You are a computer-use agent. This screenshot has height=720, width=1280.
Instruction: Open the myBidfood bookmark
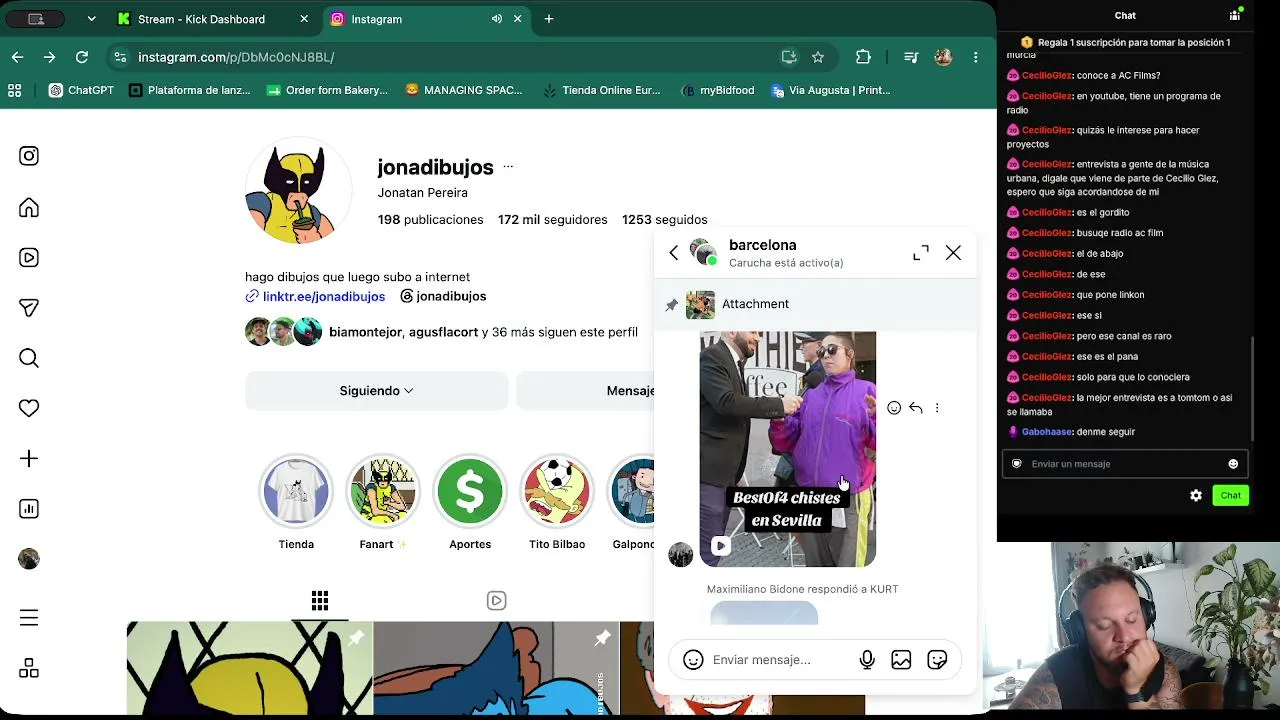click(717, 90)
